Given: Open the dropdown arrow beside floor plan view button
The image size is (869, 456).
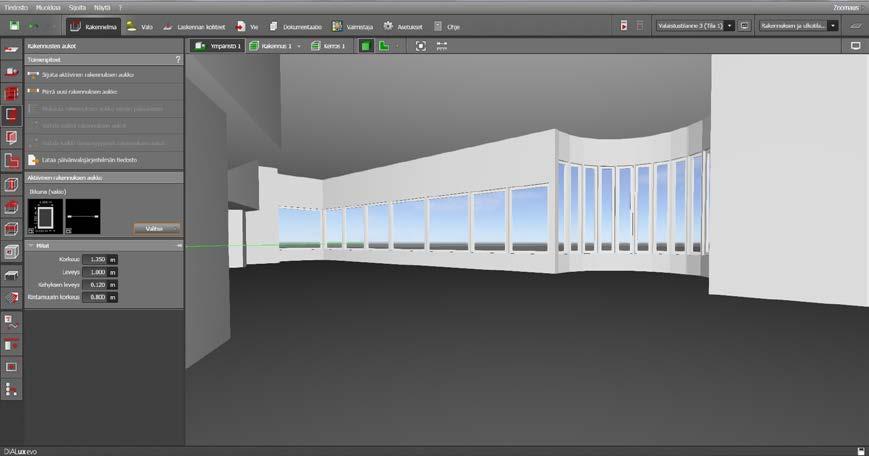Looking at the screenshot, I should [x=397, y=47].
